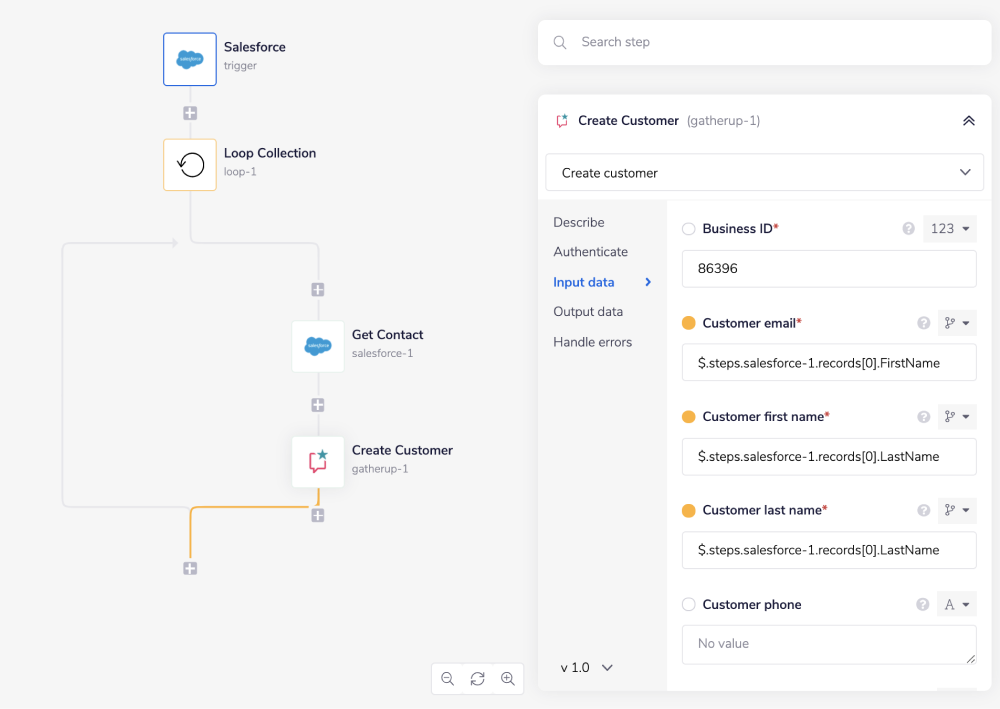Collapse the Create Customer panel chevron
This screenshot has width=1000, height=709.
pyautogui.click(x=968, y=120)
